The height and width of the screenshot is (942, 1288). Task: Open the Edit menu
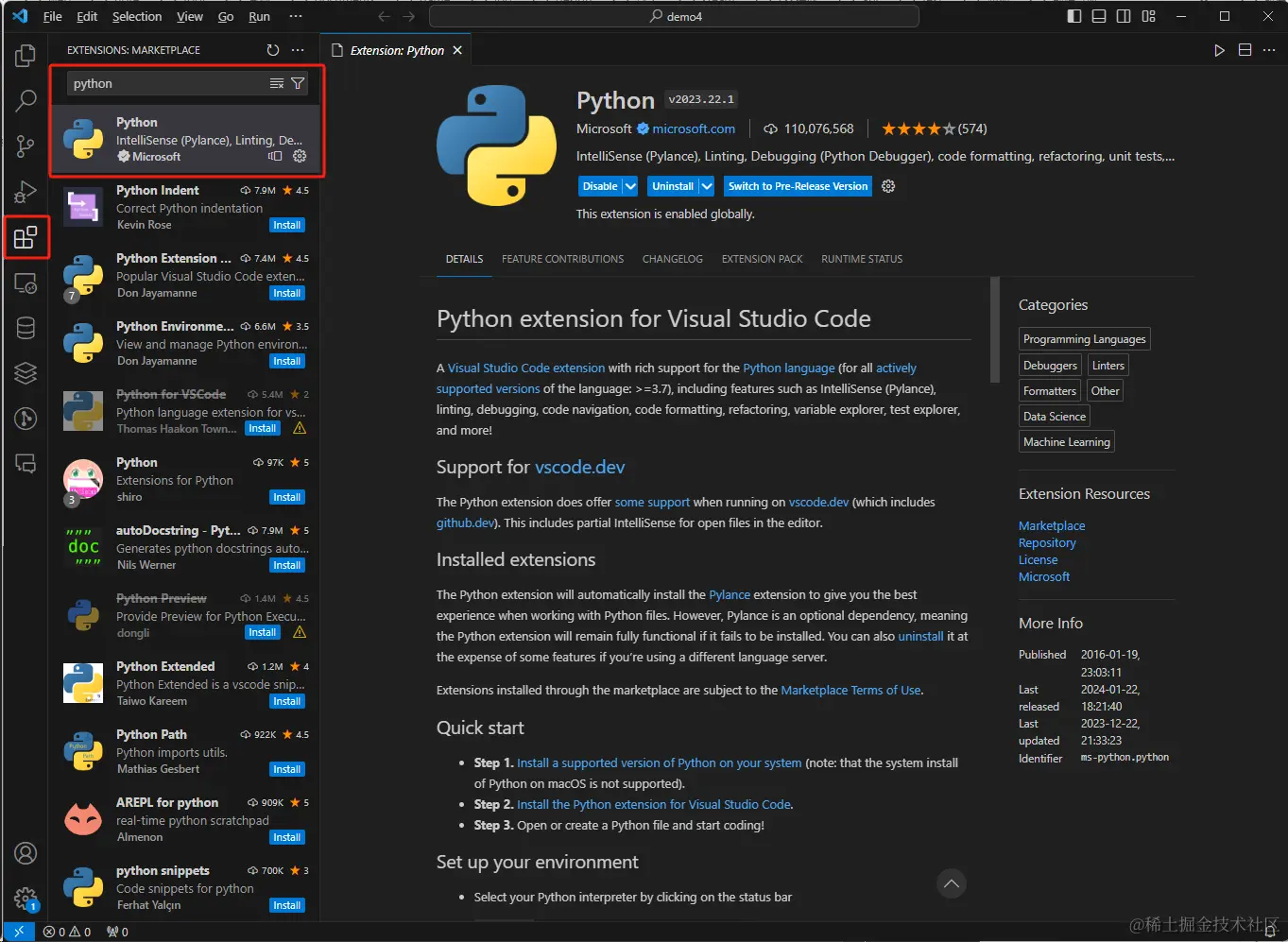pyautogui.click(x=87, y=16)
